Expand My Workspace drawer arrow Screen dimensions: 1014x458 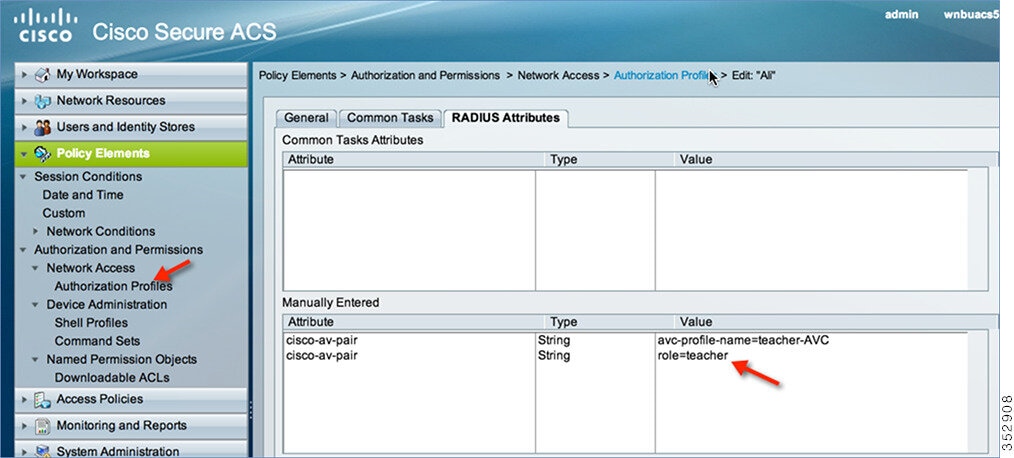(x=25, y=74)
